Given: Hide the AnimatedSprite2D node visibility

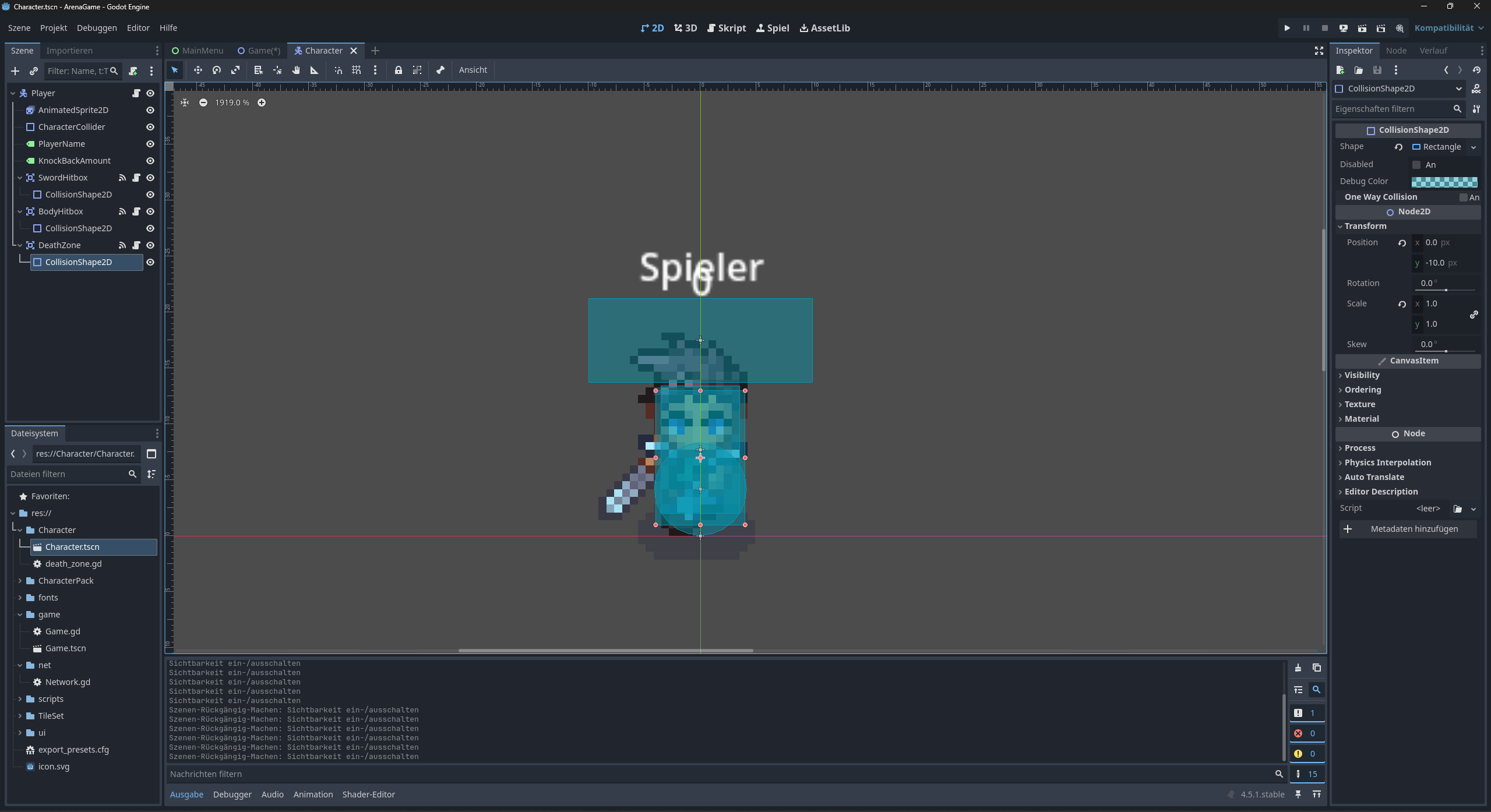Looking at the screenshot, I should point(150,110).
